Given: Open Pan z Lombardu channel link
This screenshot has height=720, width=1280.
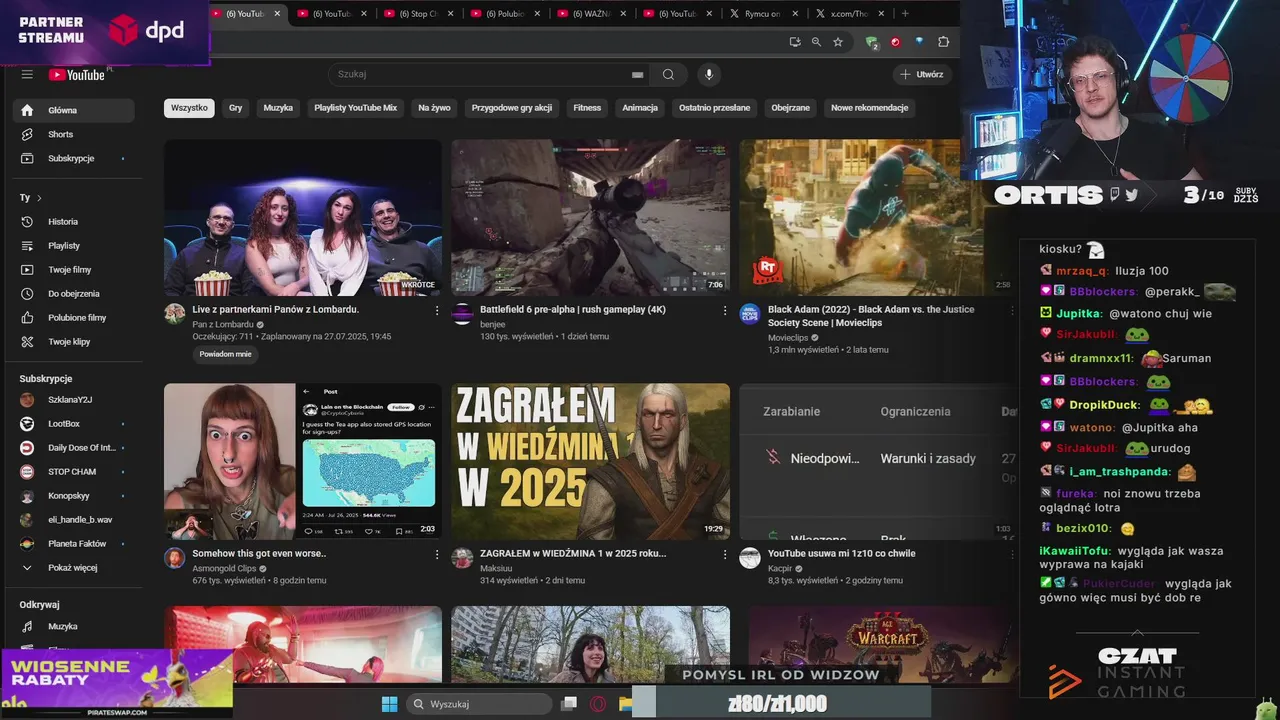Looking at the screenshot, I should click(223, 325).
